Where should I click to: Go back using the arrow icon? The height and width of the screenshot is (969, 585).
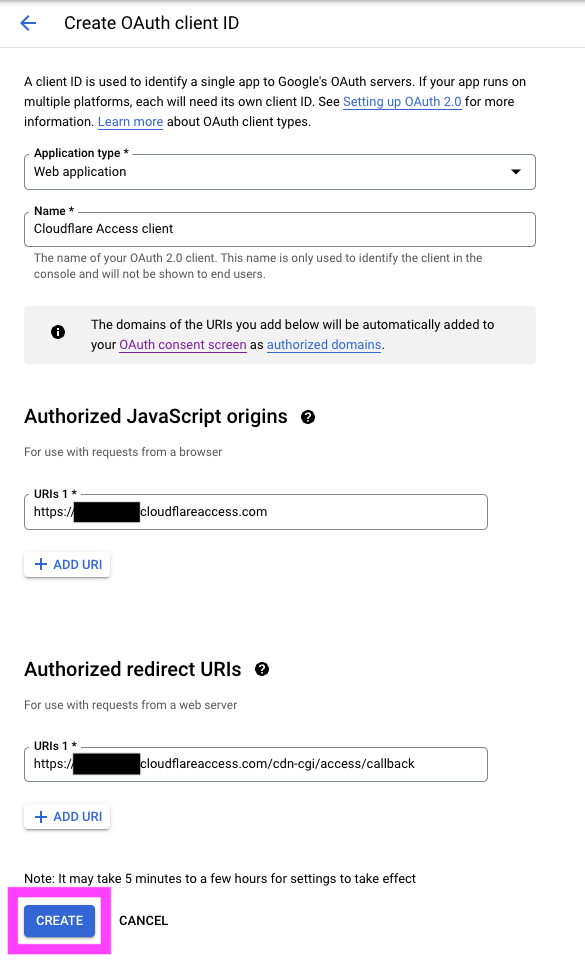(28, 23)
